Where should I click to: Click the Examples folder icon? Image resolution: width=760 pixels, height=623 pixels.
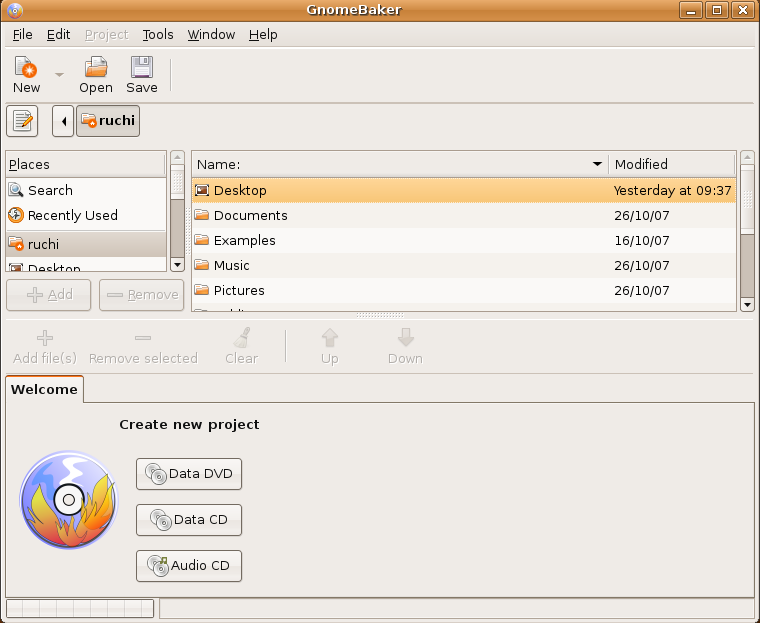point(202,240)
